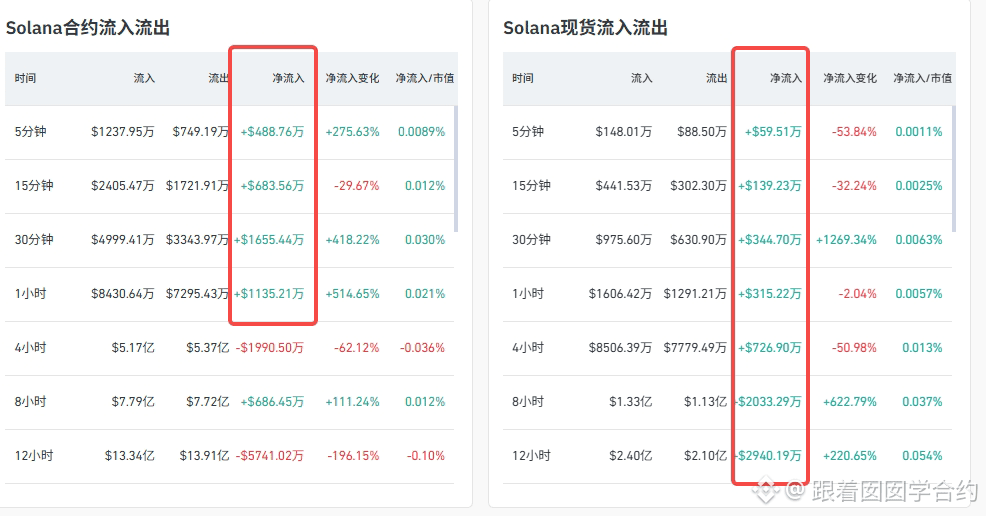Click the 8小时 row label in Solana现货 table
Screen dimensions: 986x516
tap(528, 402)
